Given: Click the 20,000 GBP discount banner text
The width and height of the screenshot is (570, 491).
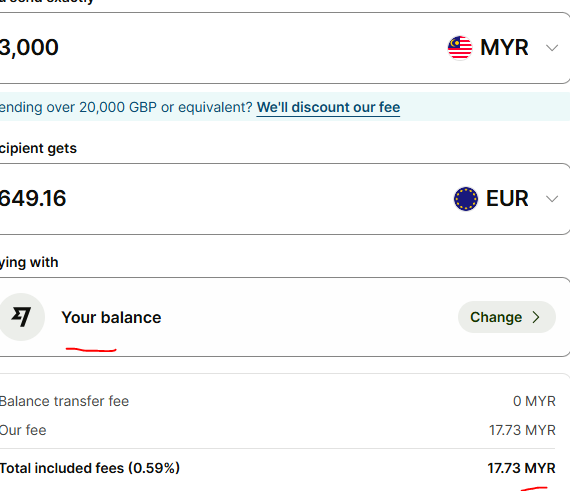Looking at the screenshot, I should (126, 108).
